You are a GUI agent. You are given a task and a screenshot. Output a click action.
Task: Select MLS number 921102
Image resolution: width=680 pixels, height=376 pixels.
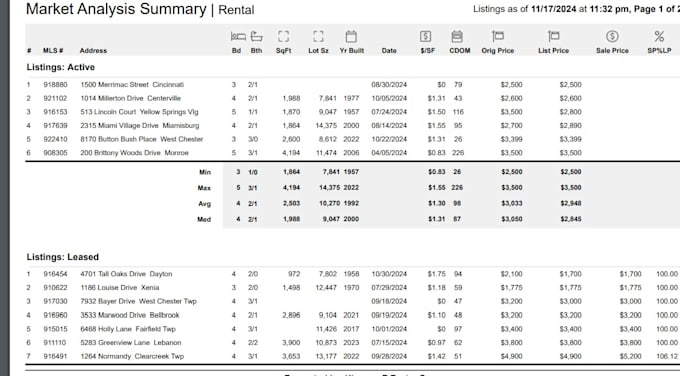56,98
